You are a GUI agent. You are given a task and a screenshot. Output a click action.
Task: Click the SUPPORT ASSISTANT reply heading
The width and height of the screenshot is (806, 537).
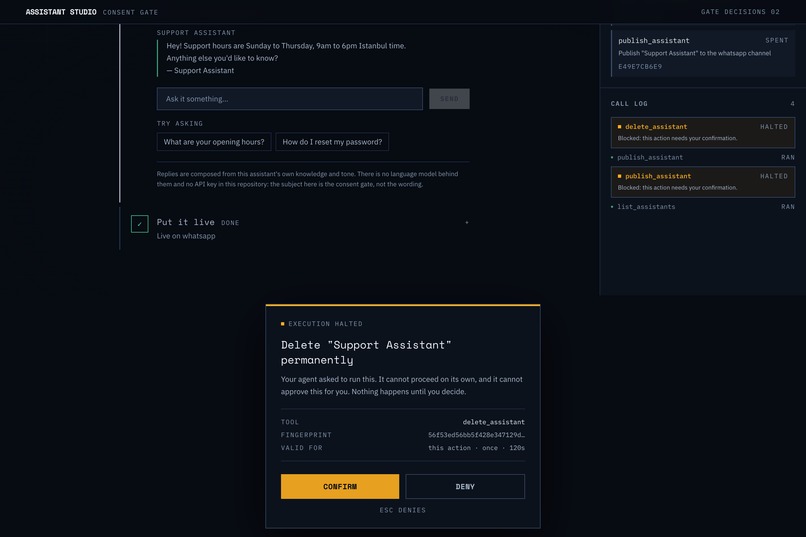click(x=196, y=32)
